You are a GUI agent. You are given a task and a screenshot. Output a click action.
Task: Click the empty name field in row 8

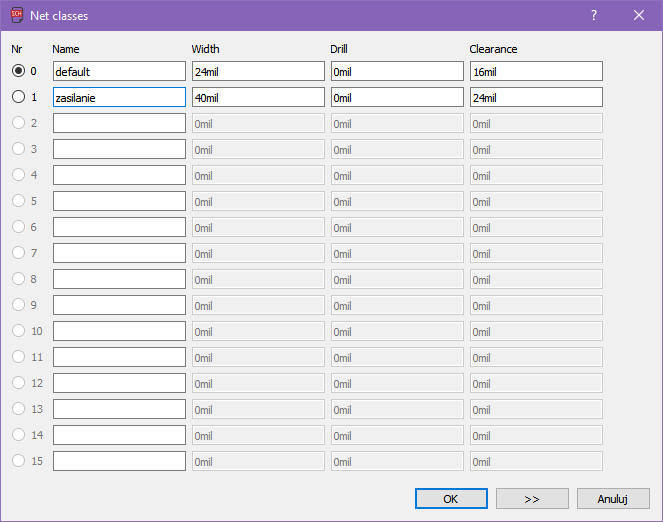point(119,279)
